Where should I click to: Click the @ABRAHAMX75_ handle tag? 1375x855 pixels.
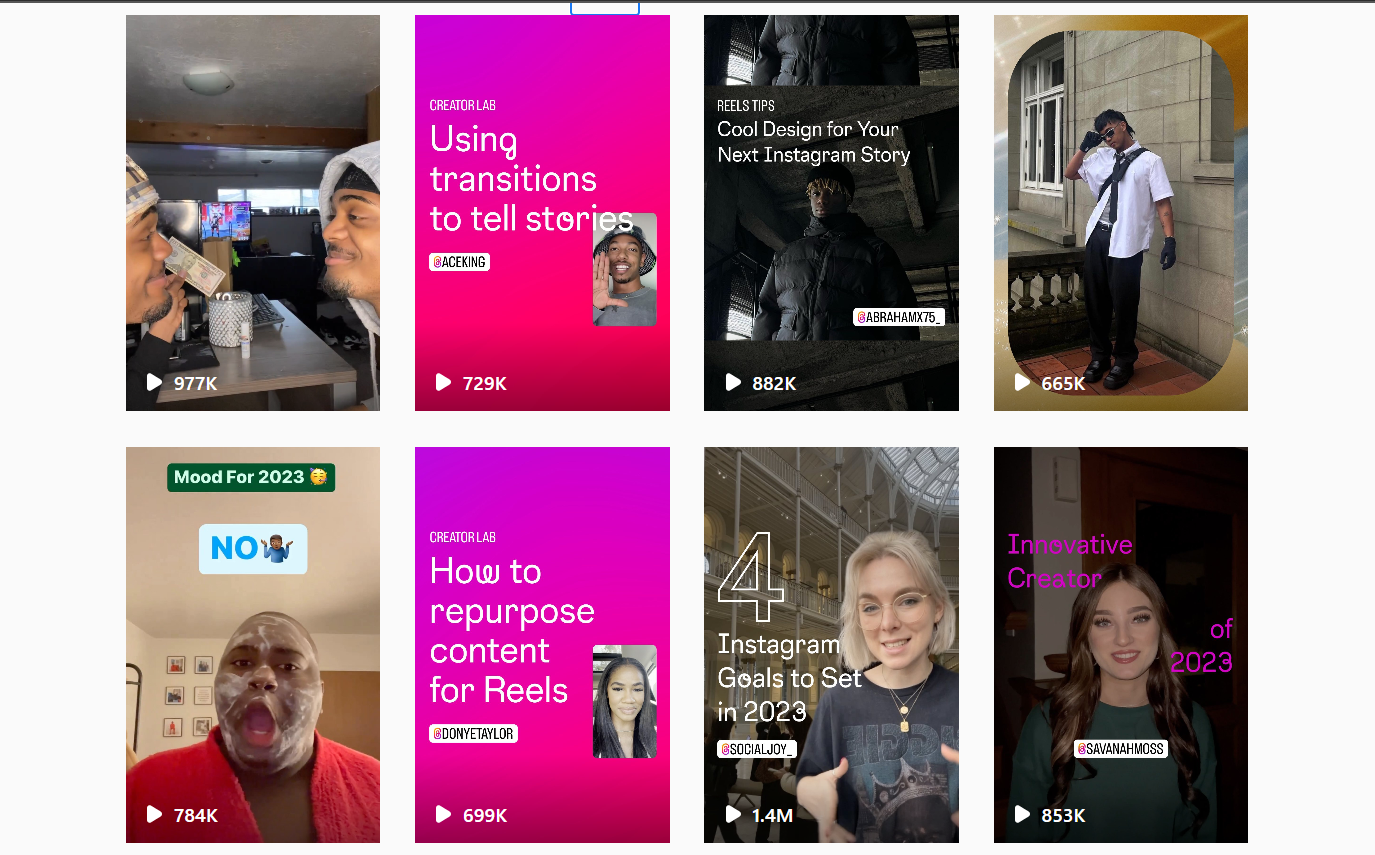(x=899, y=317)
